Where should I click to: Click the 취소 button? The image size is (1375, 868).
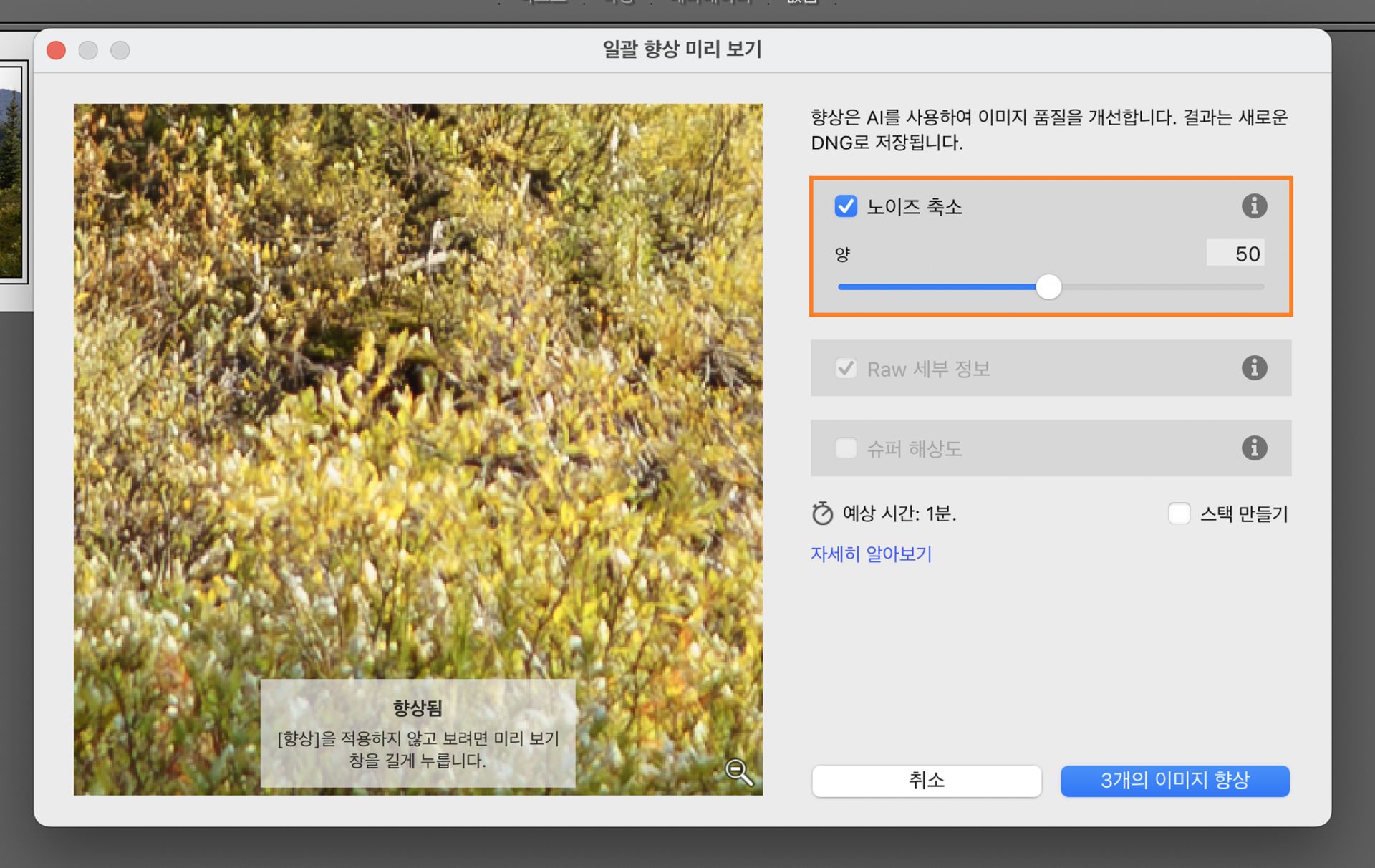pyautogui.click(x=927, y=781)
